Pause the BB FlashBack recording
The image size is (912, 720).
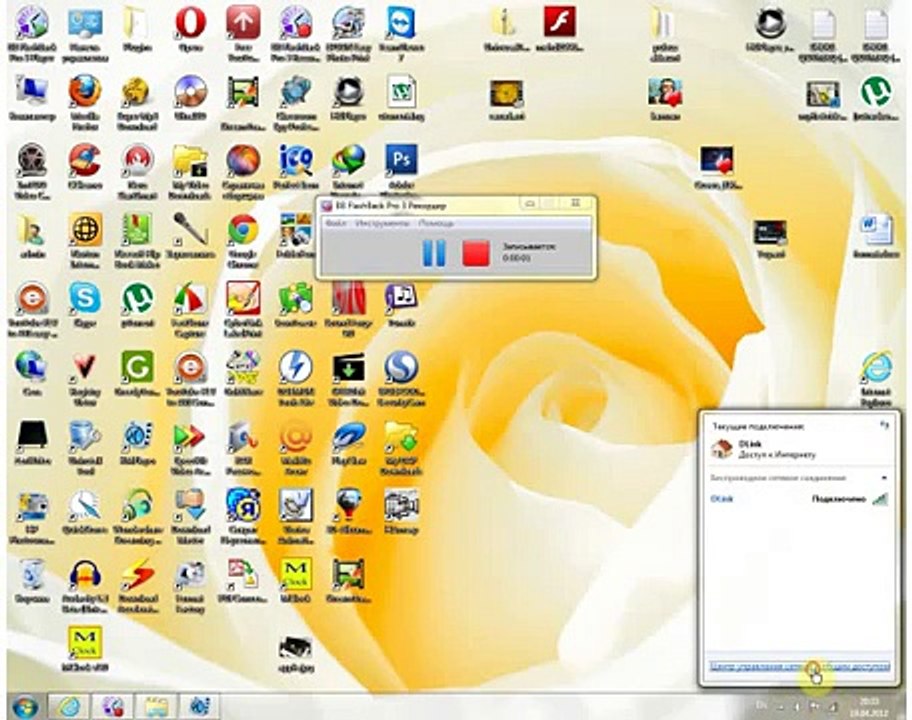pyautogui.click(x=434, y=253)
